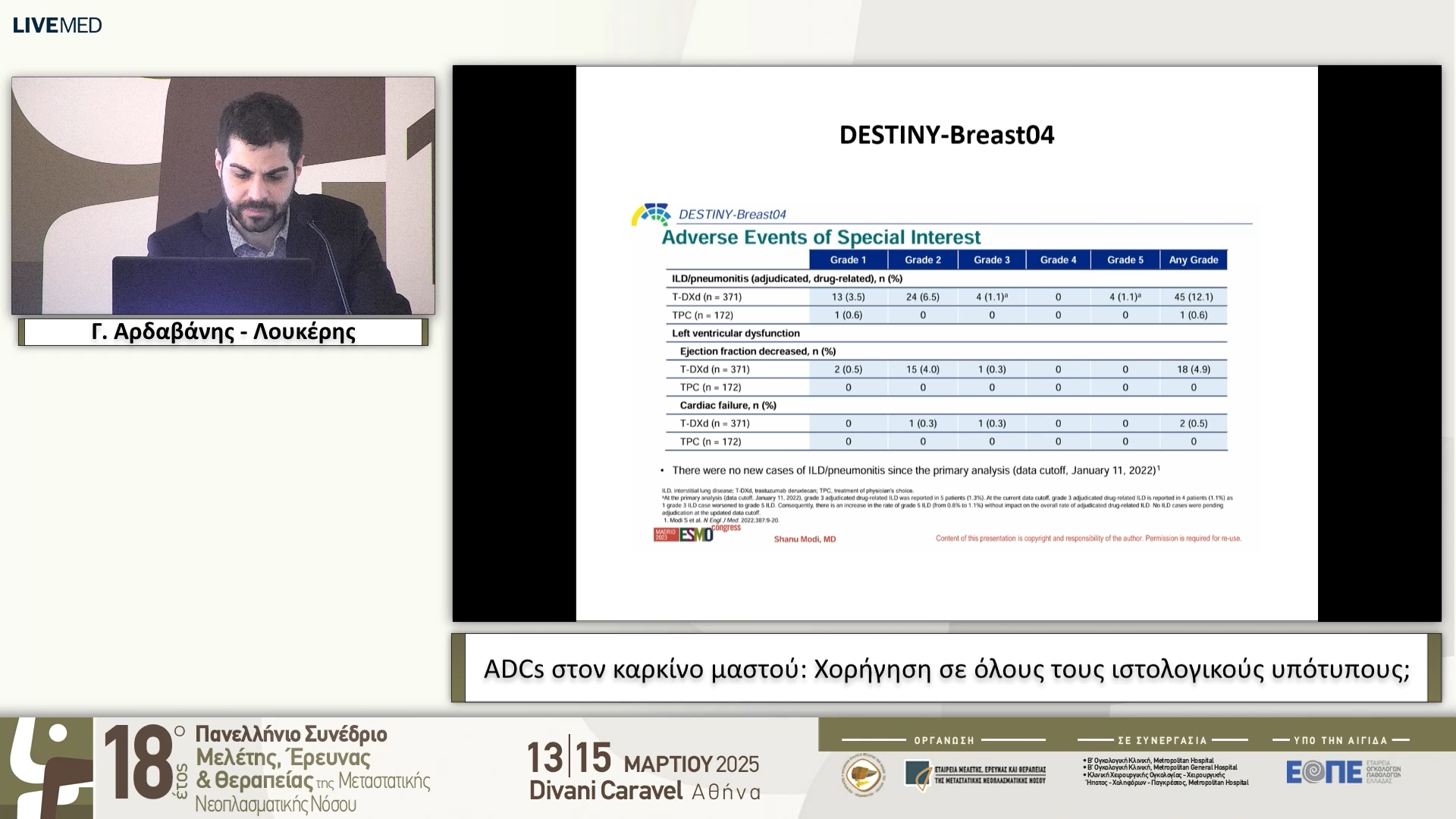Click the ΥΠΟ ΤΗΝ ΑΙΓΙΔΑ label
1456x819 pixels.
tap(1340, 740)
